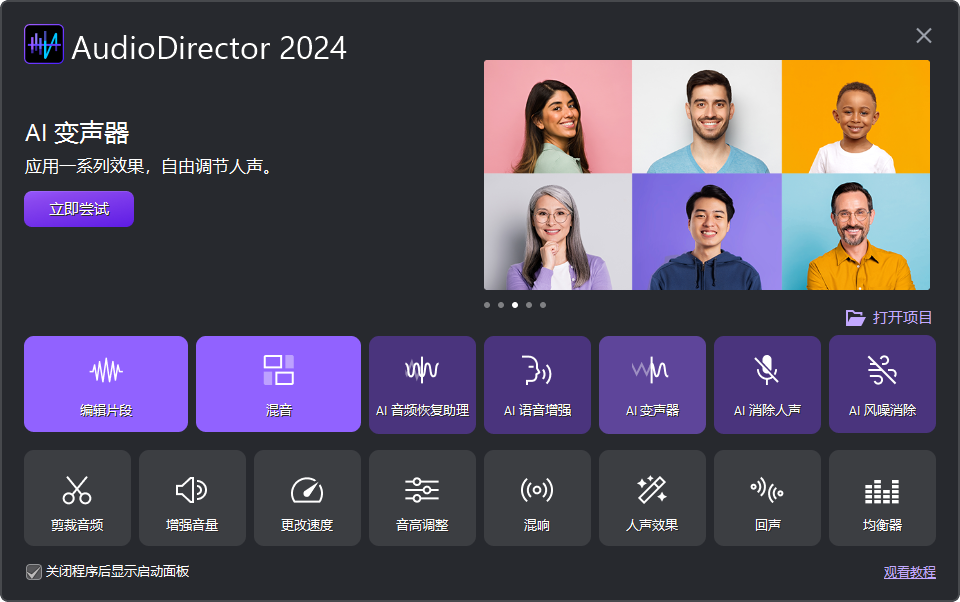Click the 立即尝试 button
This screenshot has width=960, height=602.
coord(79,209)
